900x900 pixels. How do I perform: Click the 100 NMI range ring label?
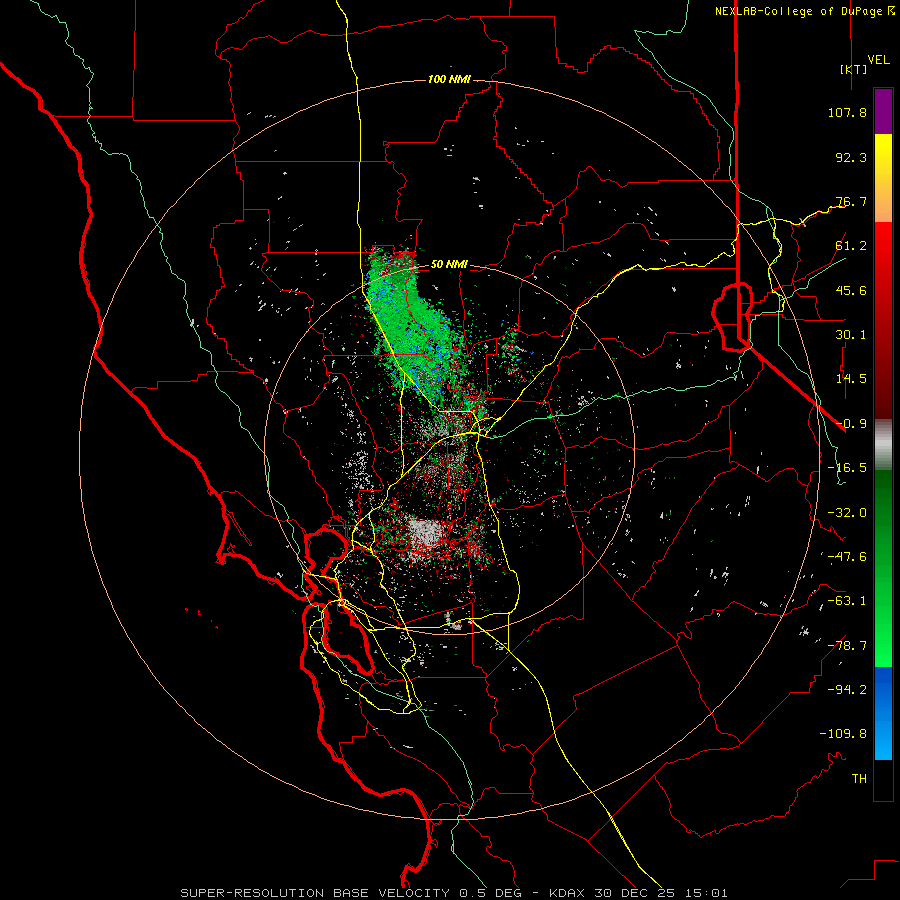449,79
